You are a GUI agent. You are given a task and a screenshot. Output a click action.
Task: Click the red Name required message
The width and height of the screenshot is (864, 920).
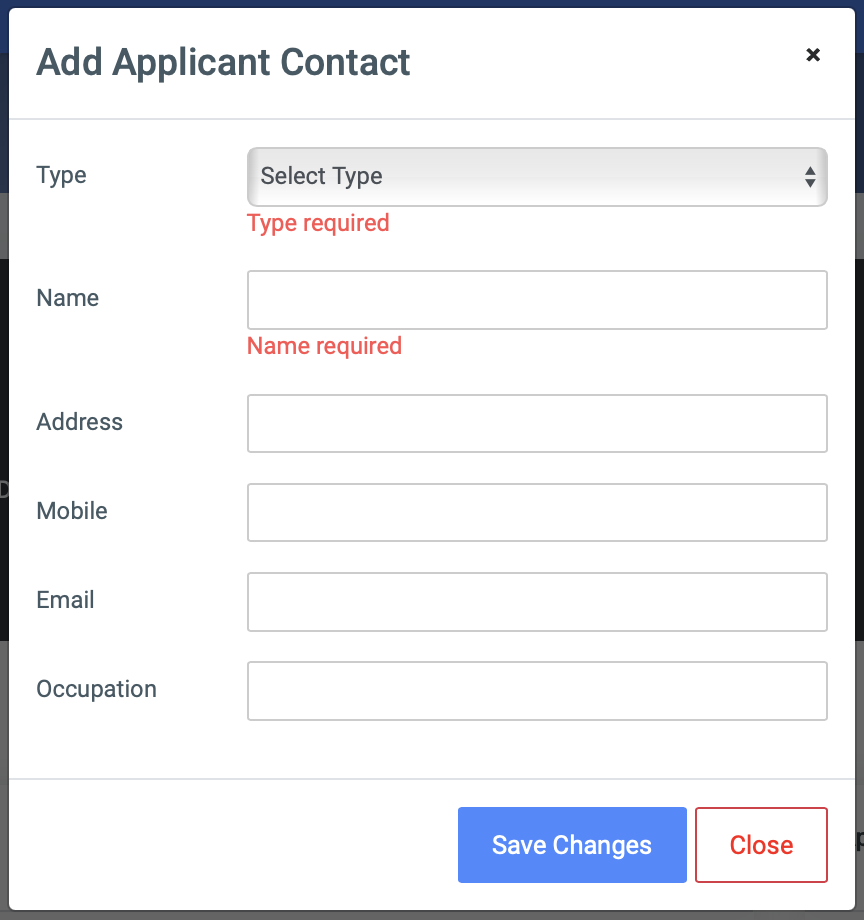[x=324, y=346]
